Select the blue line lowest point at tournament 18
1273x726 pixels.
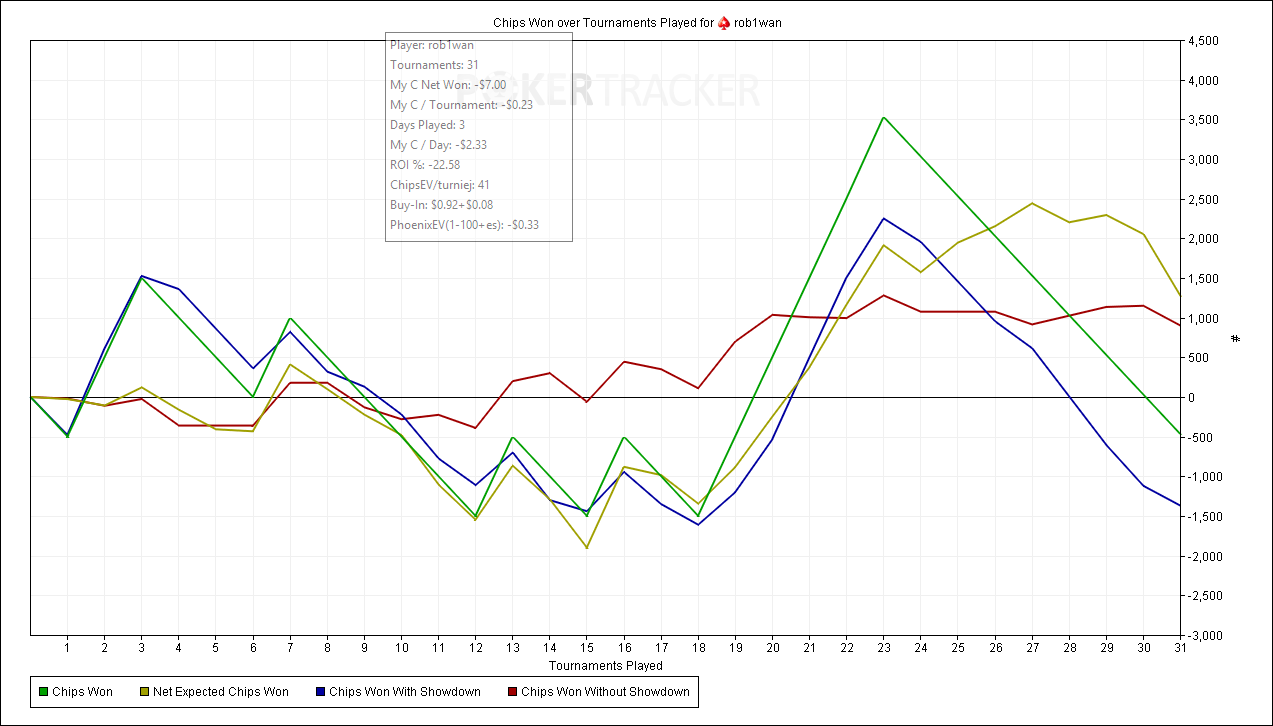tap(698, 524)
